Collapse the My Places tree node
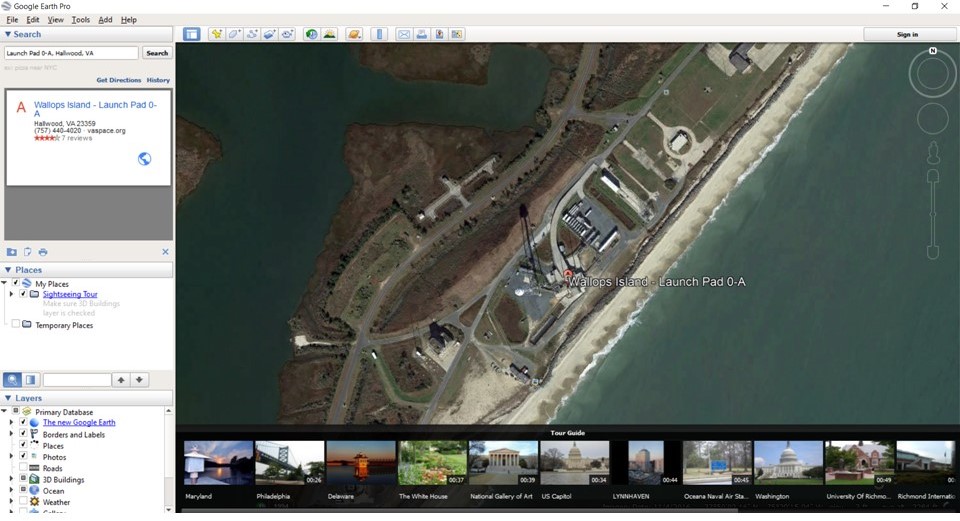 pyautogui.click(x=4, y=283)
